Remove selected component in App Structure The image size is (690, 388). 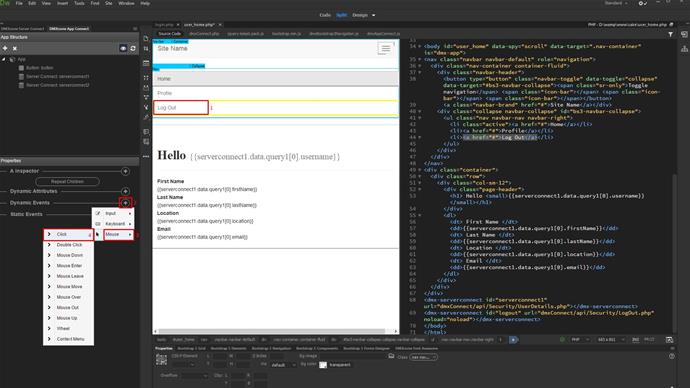coord(15,48)
